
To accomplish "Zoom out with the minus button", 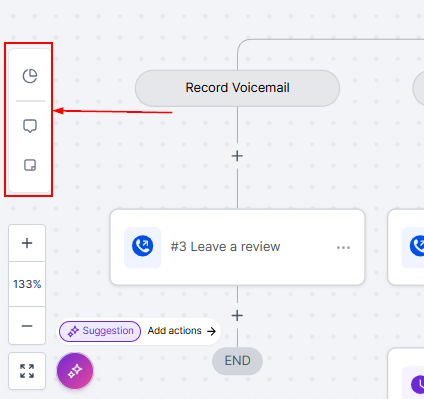I will click(27, 326).
